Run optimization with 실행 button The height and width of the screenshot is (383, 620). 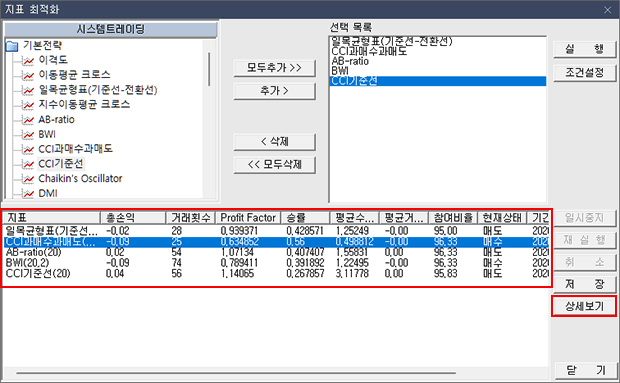tap(584, 50)
